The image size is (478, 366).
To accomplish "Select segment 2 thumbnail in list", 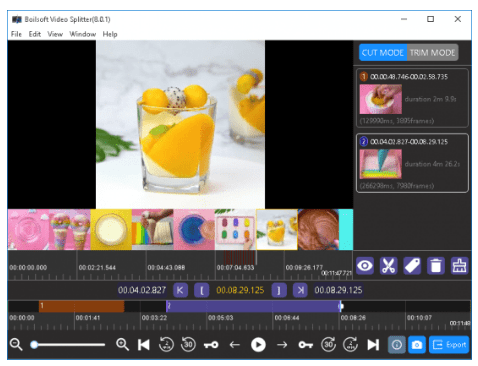I will point(380,164).
